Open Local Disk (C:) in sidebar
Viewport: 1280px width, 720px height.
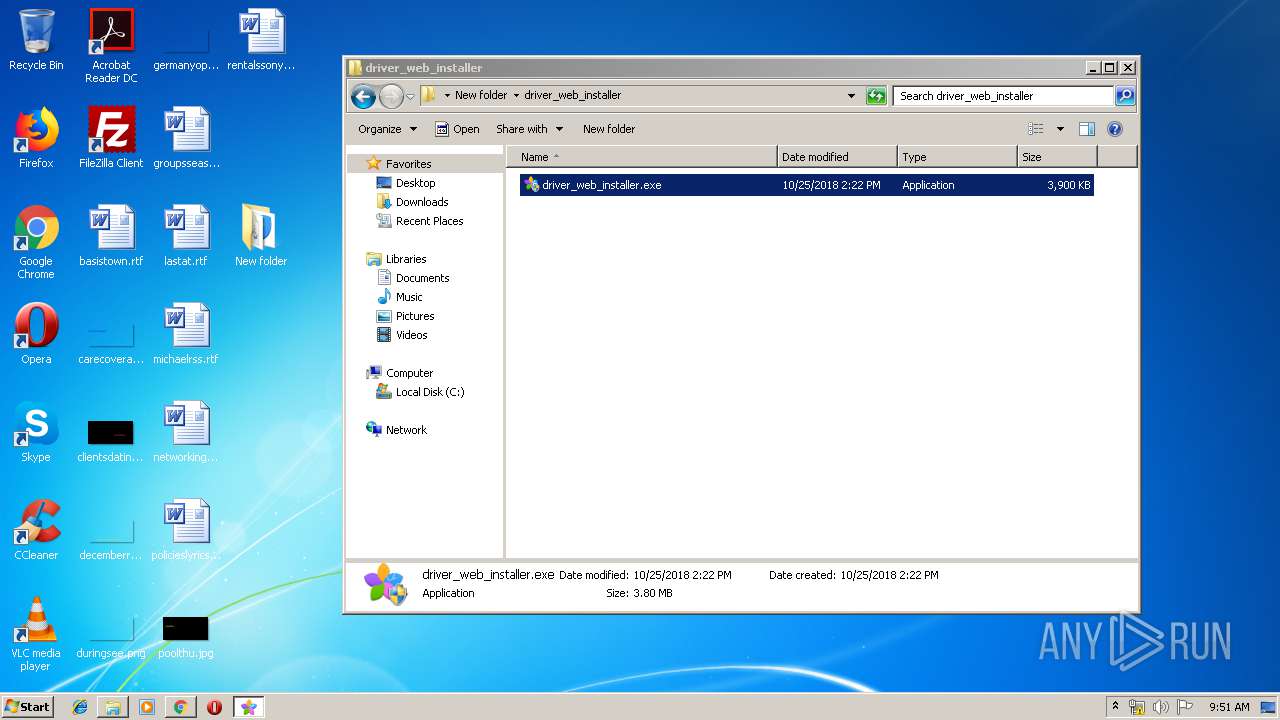429,392
